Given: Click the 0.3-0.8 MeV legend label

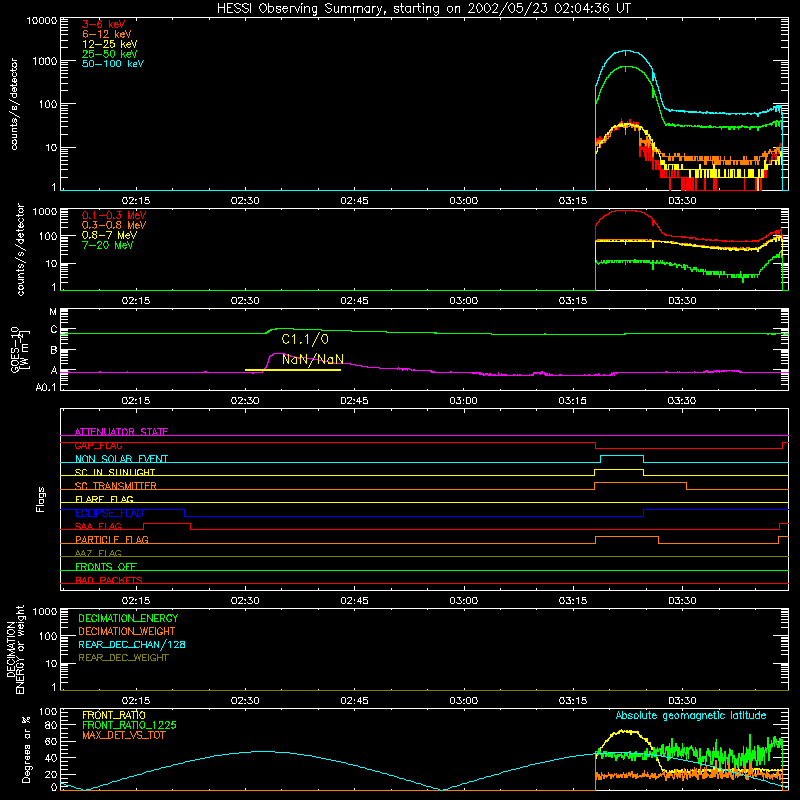Looking at the screenshot, I should coord(114,225).
